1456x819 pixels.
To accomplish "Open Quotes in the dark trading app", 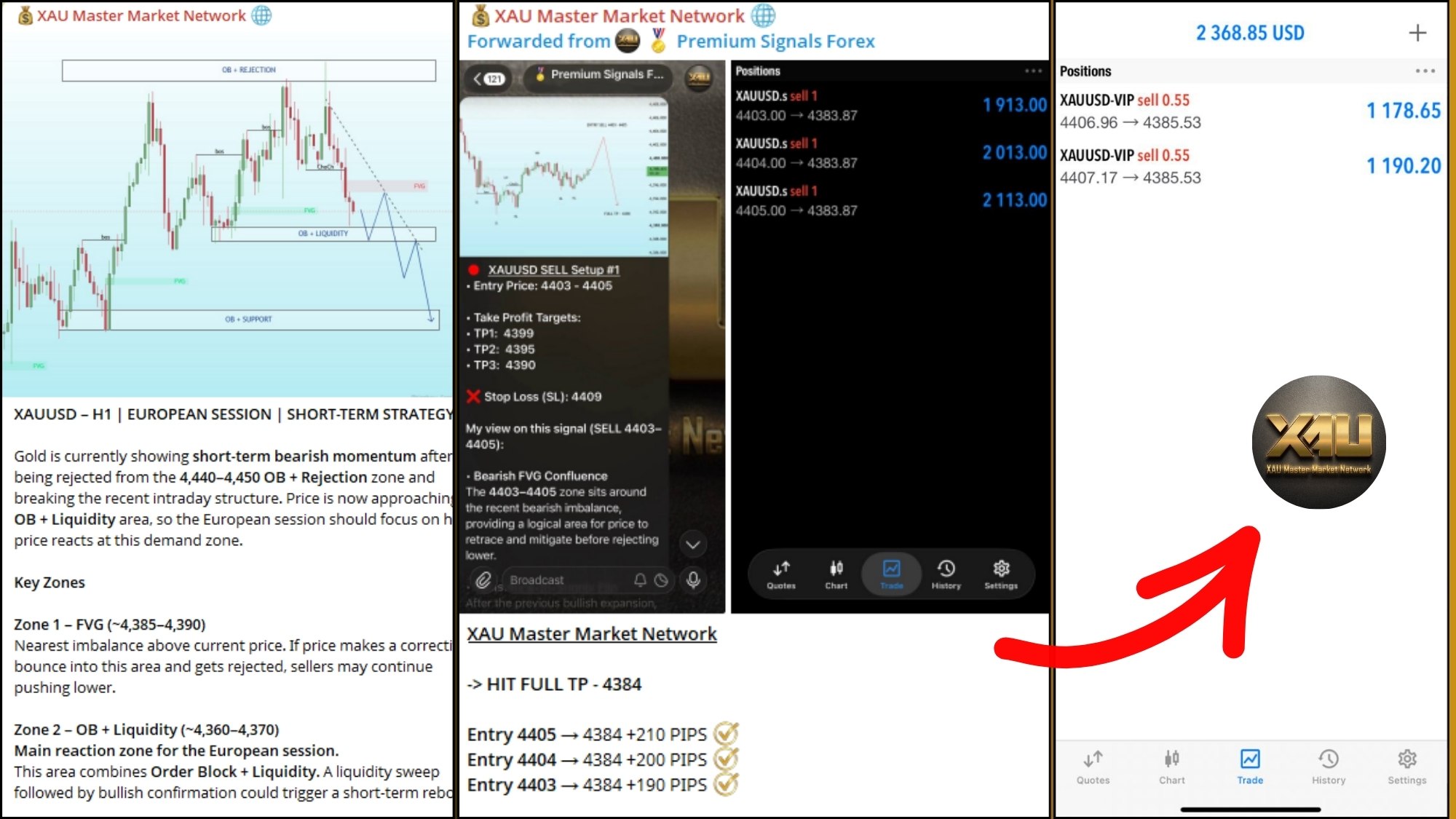I will 781,574.
